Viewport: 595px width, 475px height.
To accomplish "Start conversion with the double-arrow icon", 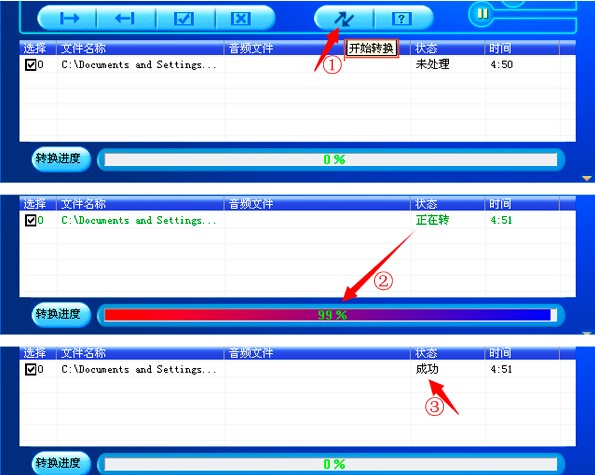I will click(344, 19).
